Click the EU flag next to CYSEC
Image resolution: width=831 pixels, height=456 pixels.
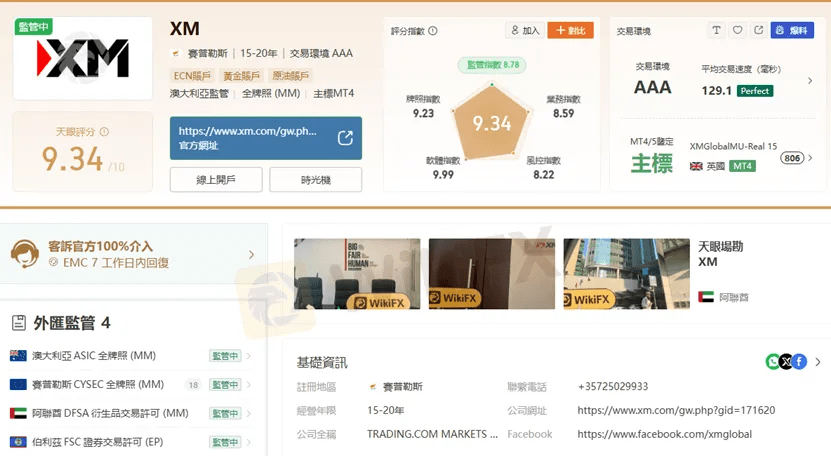coord(18,384)
